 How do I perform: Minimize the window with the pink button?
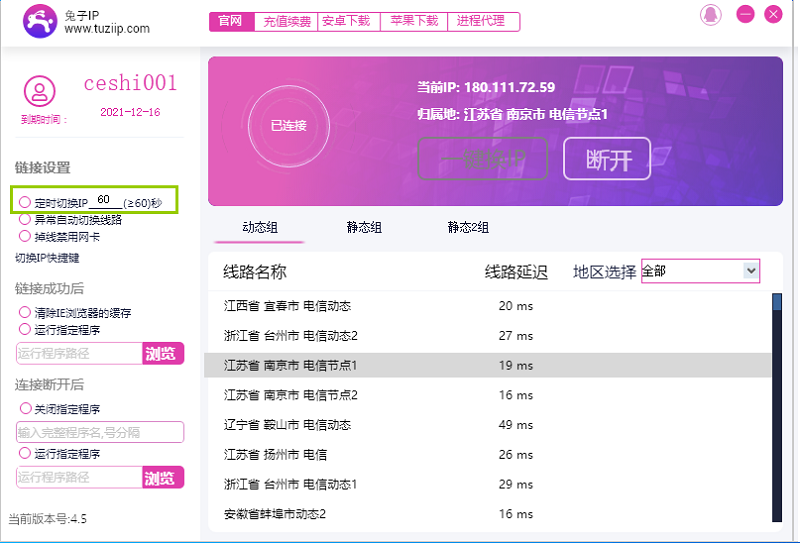click(x=745, y=15)
